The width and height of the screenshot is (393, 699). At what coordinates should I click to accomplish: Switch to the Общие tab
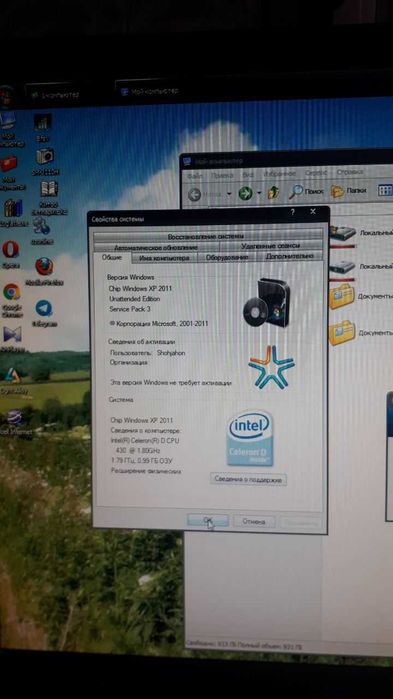coord(112,258)
